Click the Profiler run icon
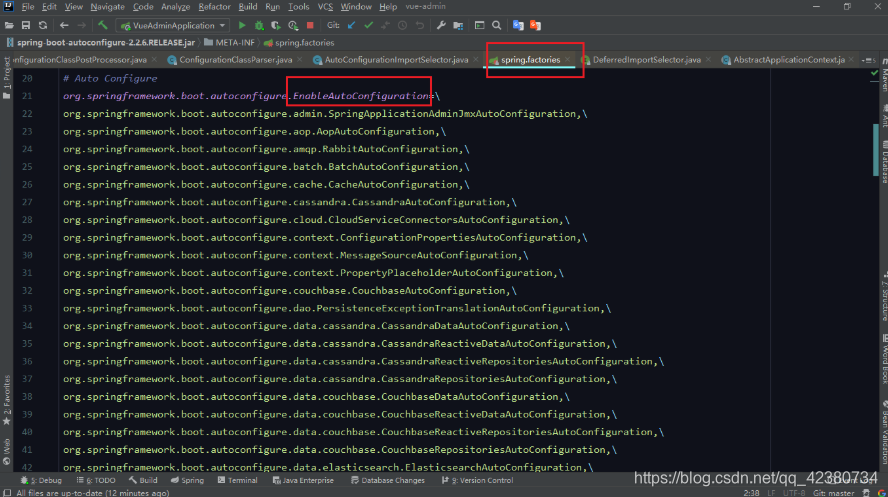The width and height of the screenshot is (888, 497). click(293, 25)
